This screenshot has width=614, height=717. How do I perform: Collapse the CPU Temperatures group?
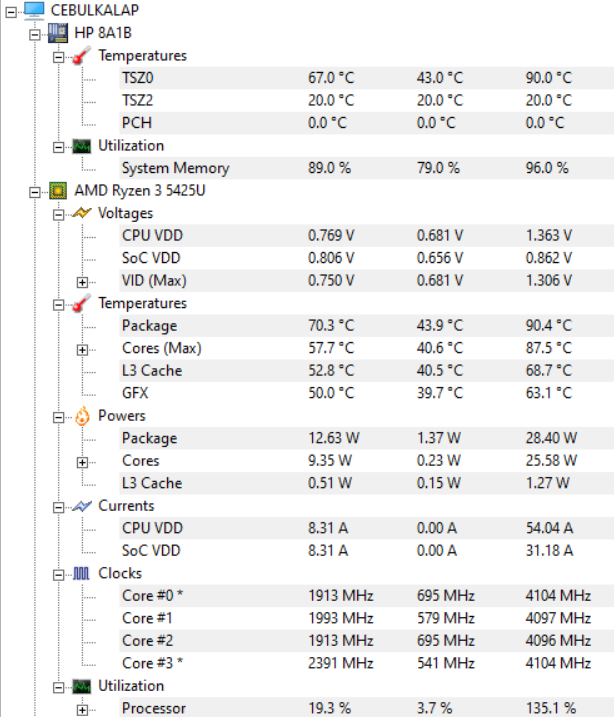(x=59, y=305)
